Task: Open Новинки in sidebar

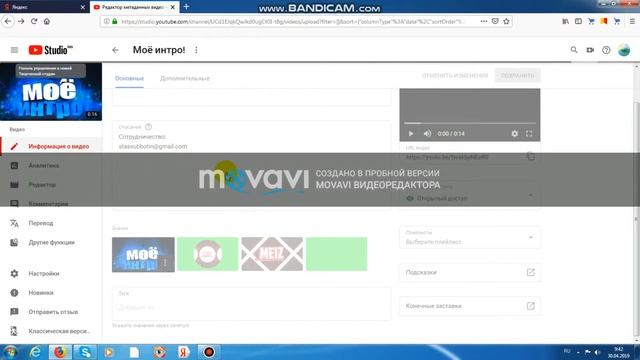Action: tap(51, 292)
